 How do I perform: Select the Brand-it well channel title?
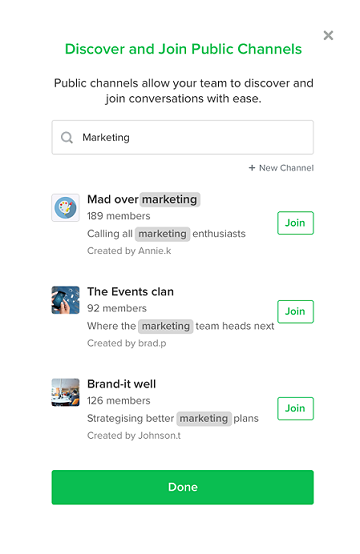(122, 384)
